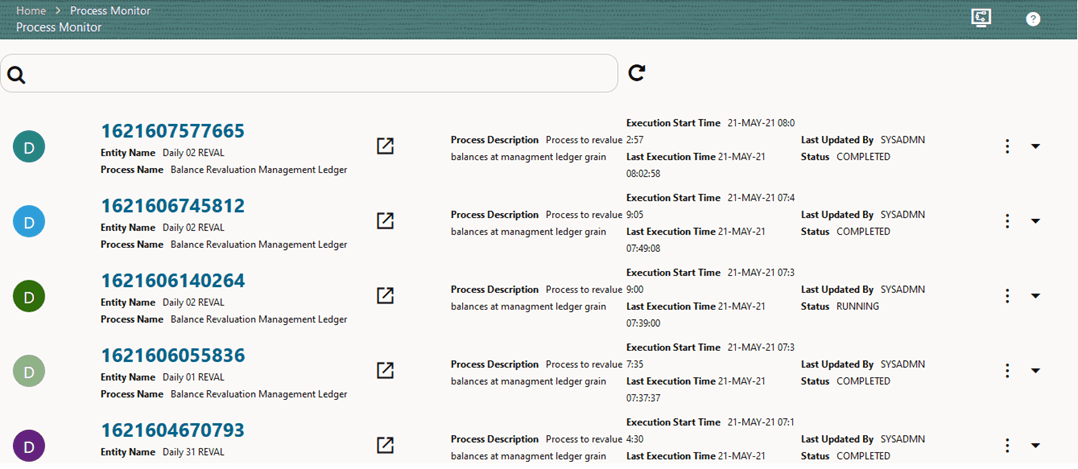The height and width of the screenshot is (469, 1078).
Task: Open the three-dot menu for process 1621606140264
Action: [1006, 296]
